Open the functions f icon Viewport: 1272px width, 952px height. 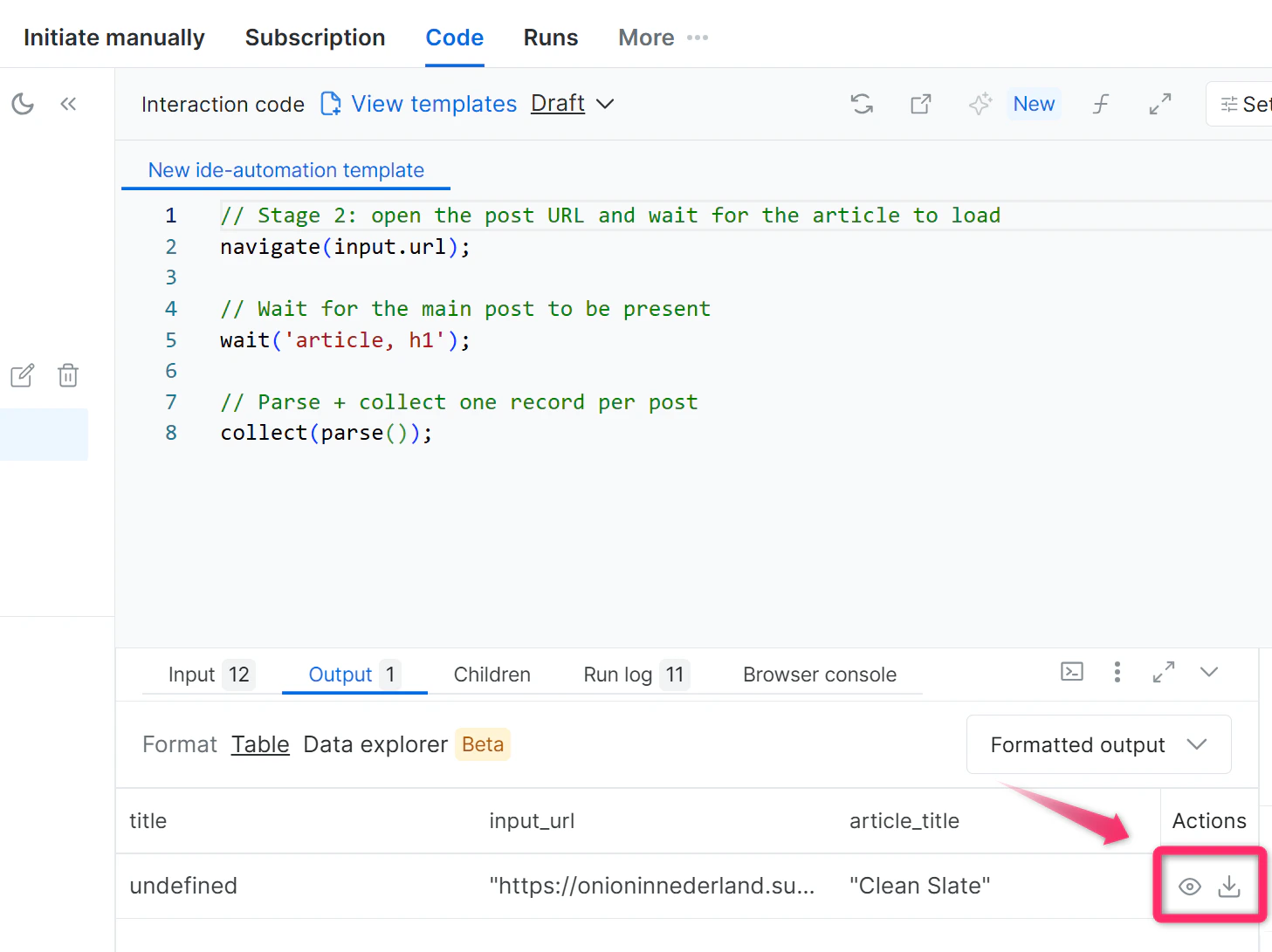[1101, 104]
